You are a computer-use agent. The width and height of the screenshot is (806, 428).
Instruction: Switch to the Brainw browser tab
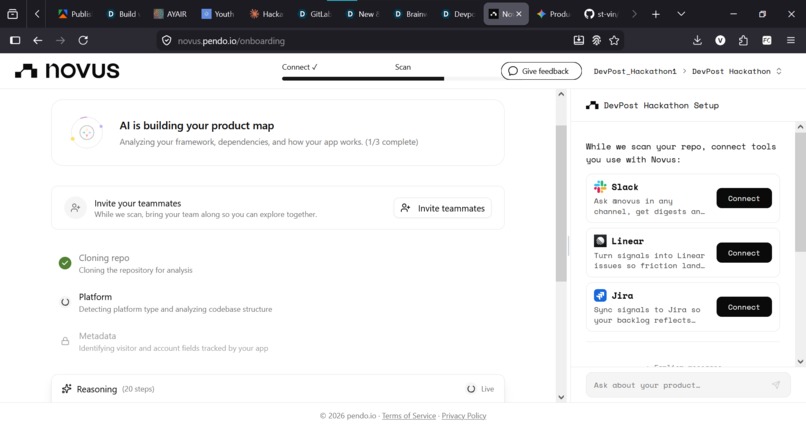pos(410,14)
